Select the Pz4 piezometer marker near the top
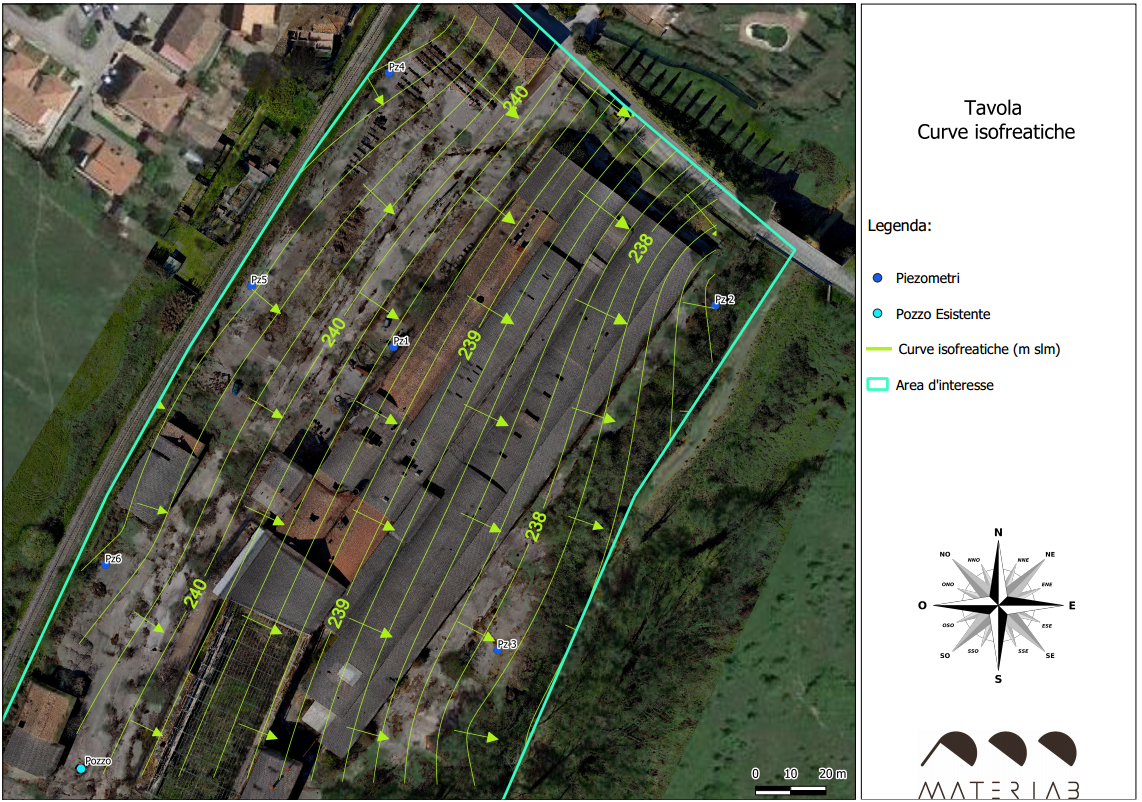This screenshot has width=1142, height=802. pos(391,72)
